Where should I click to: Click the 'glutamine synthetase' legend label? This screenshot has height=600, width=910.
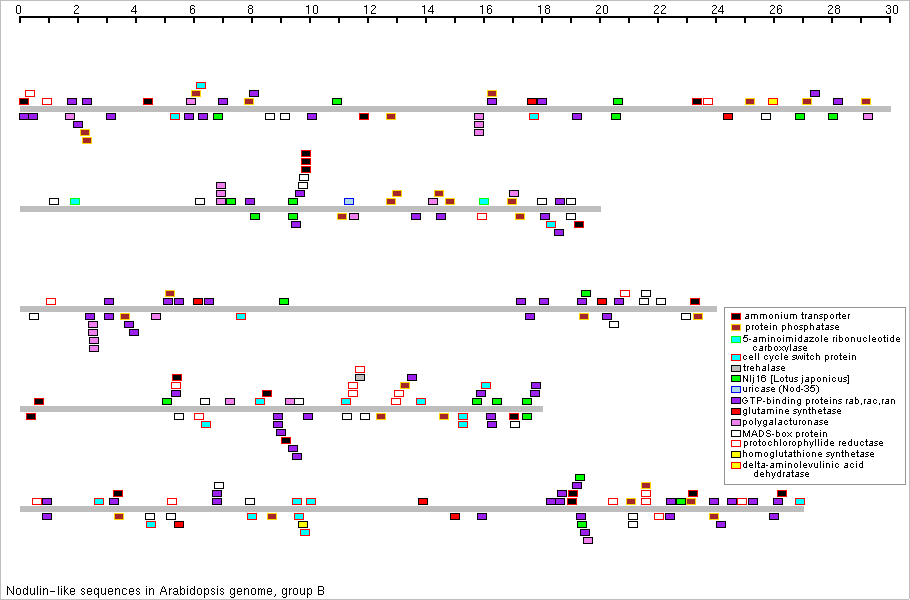click(792, 411)
